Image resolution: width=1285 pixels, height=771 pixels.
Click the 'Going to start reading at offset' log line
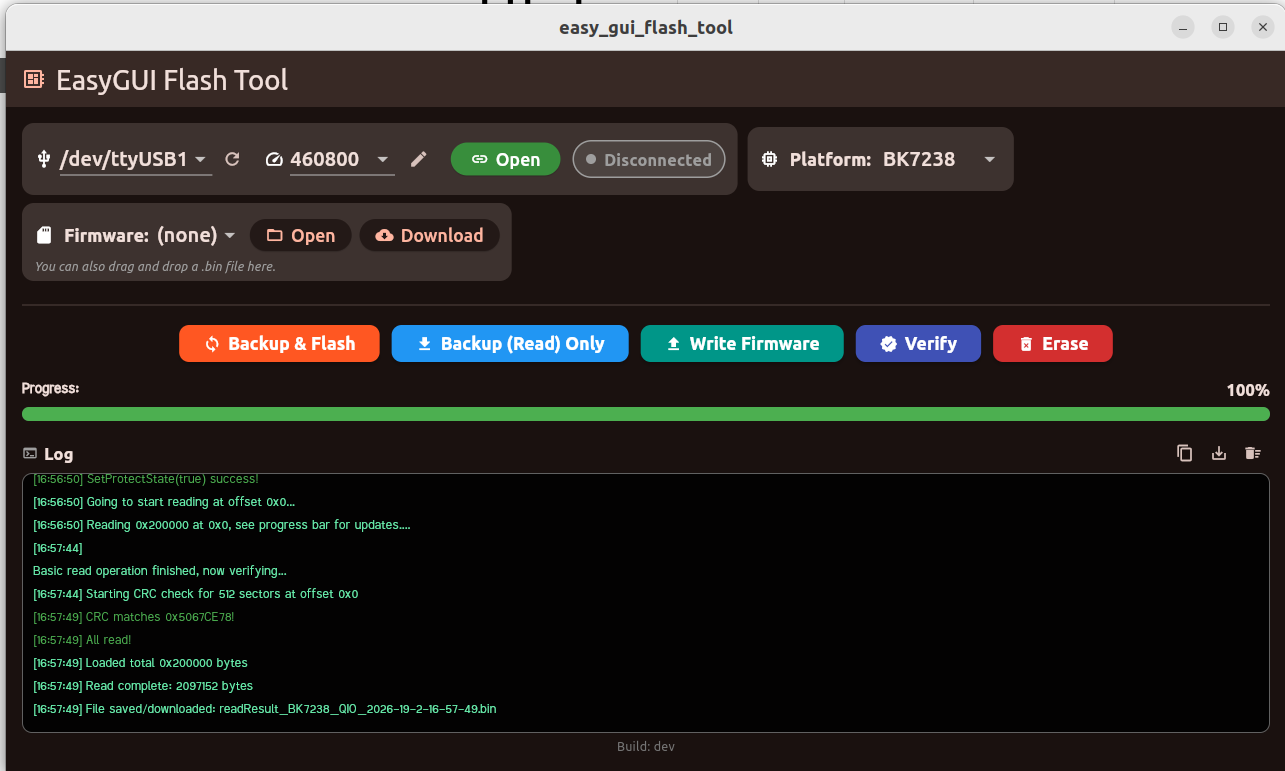[164, 502]
